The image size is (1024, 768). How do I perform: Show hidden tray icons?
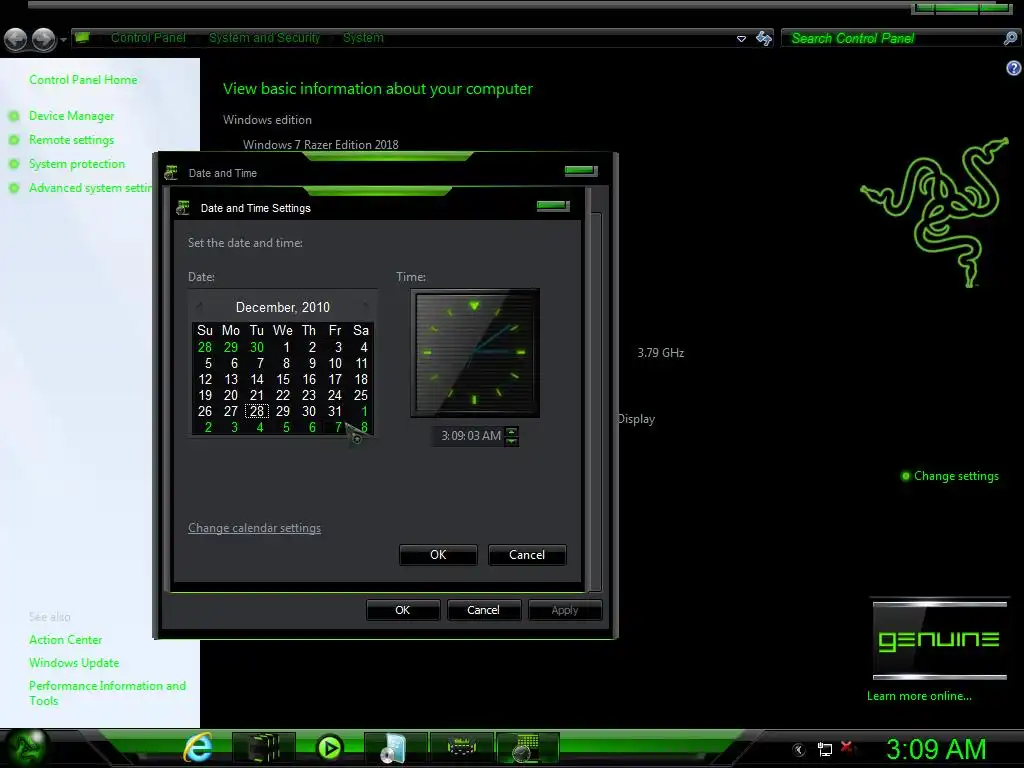[x=799, y=750]
